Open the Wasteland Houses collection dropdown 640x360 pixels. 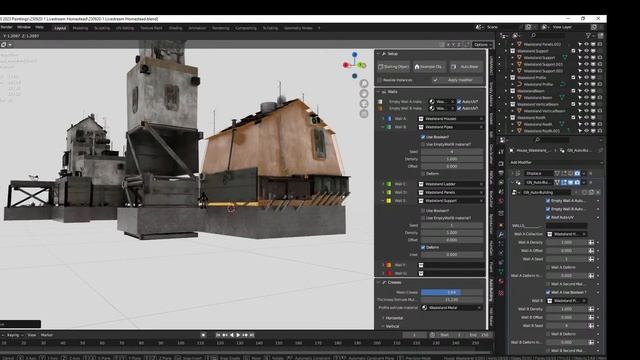451,119
